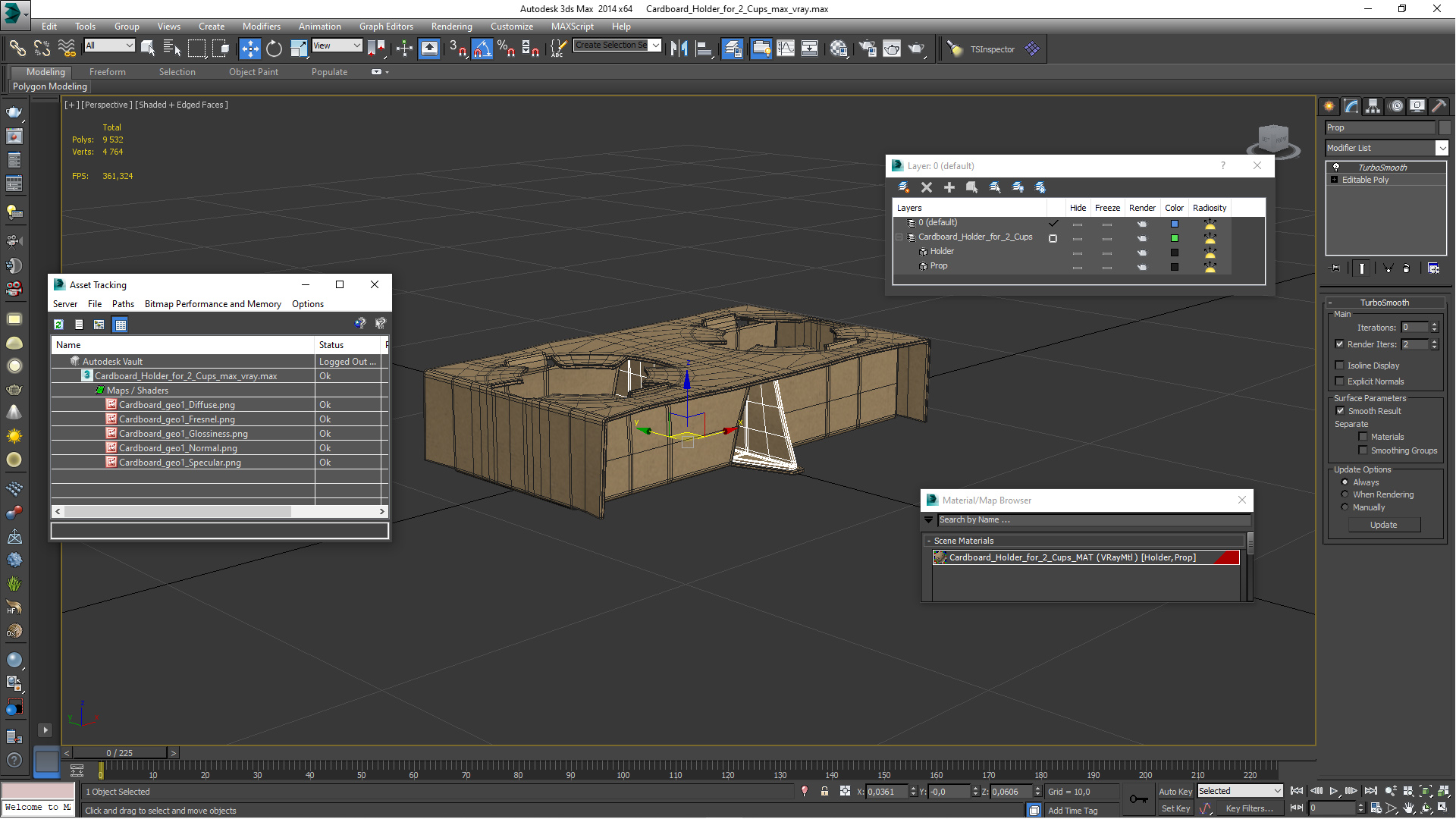Viewport: 1456px width, 819px height.
Task: Switch to the Hierarchy command panel
Action: 1373,106
